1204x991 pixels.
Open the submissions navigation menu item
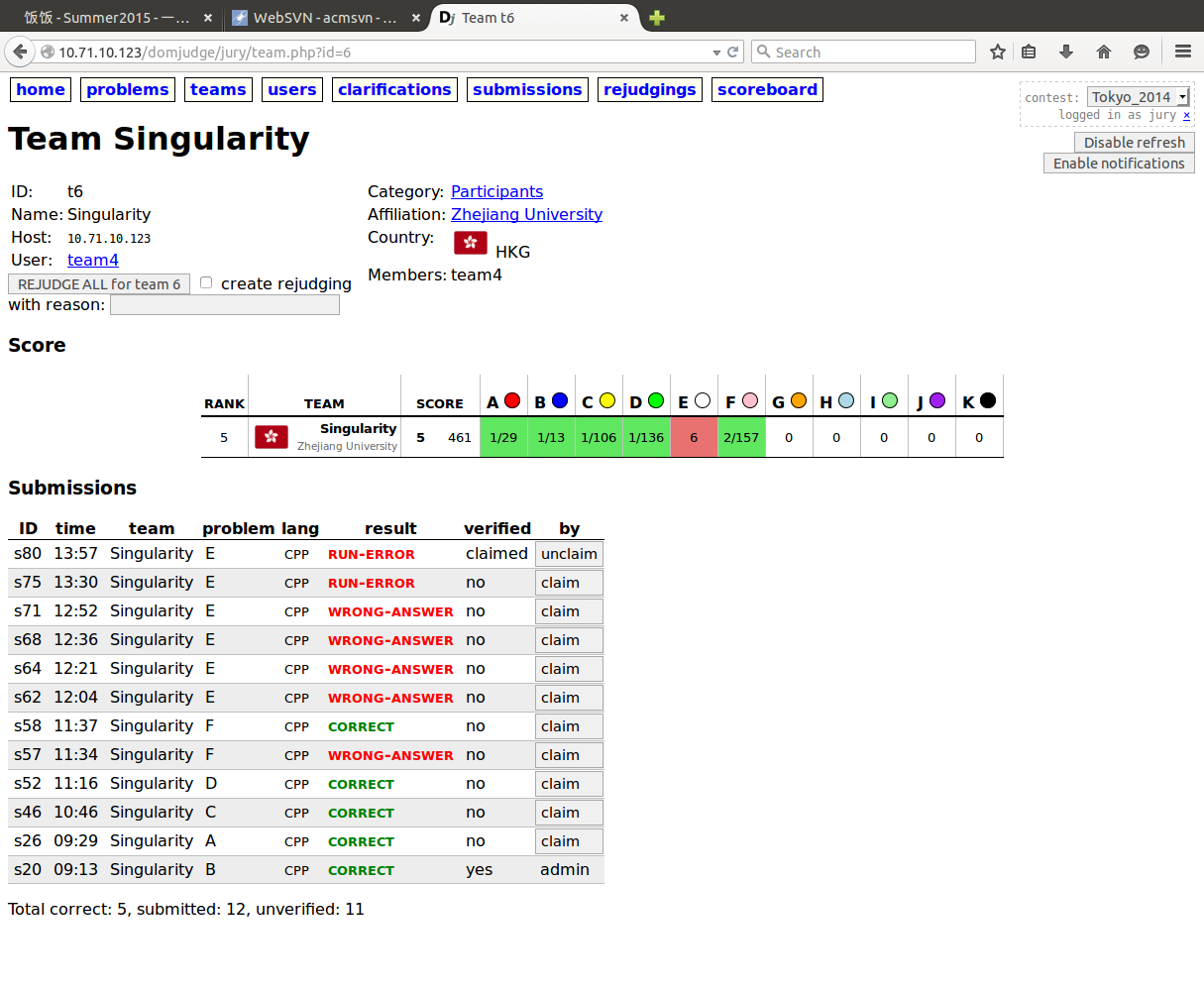tap(527, 89)
